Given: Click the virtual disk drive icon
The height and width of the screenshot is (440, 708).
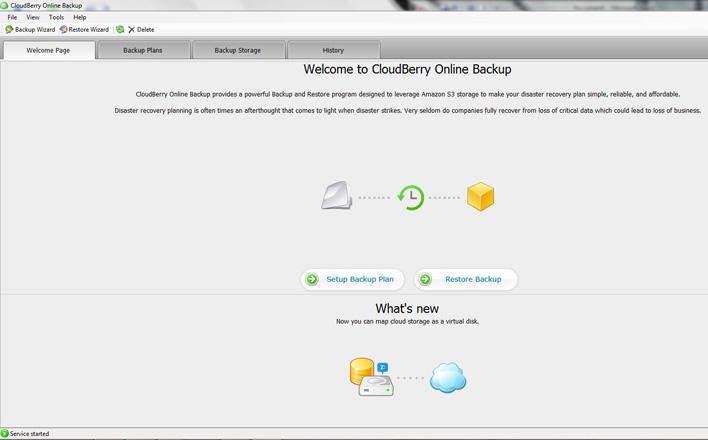Looking at the screenshot, I should point(371,378).
